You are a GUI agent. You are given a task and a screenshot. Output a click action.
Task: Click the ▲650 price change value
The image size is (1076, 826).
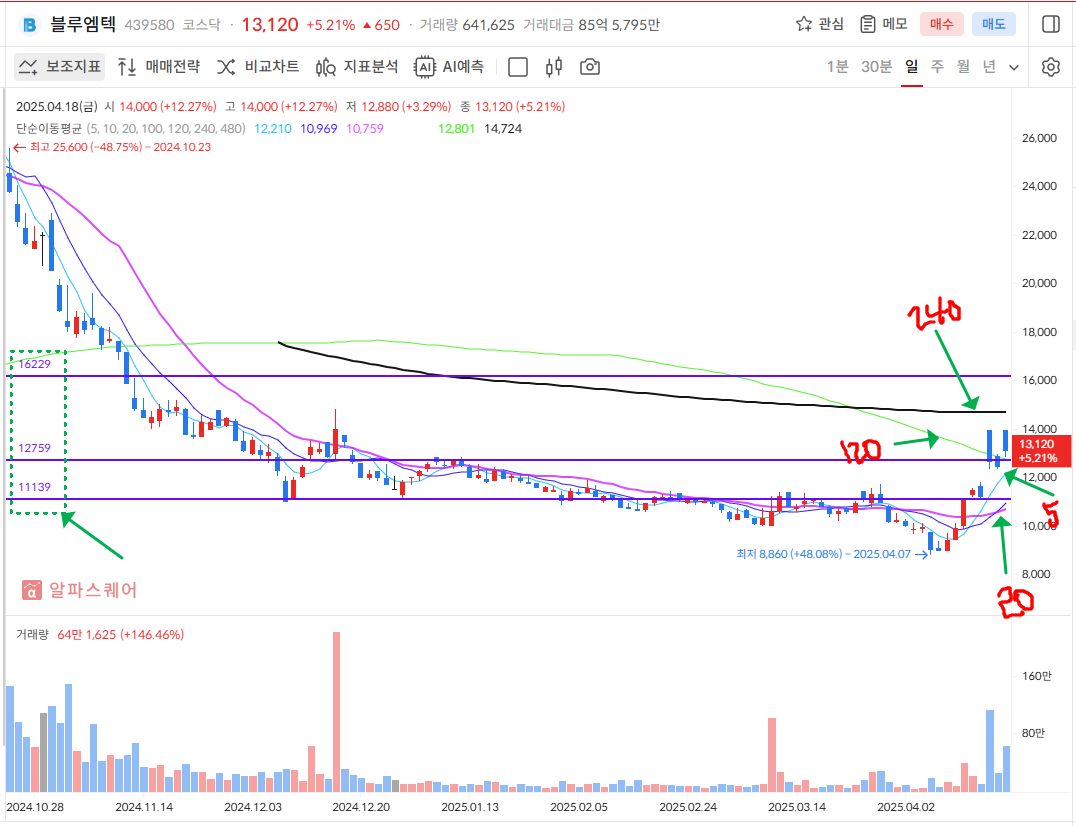click(381, 25)
